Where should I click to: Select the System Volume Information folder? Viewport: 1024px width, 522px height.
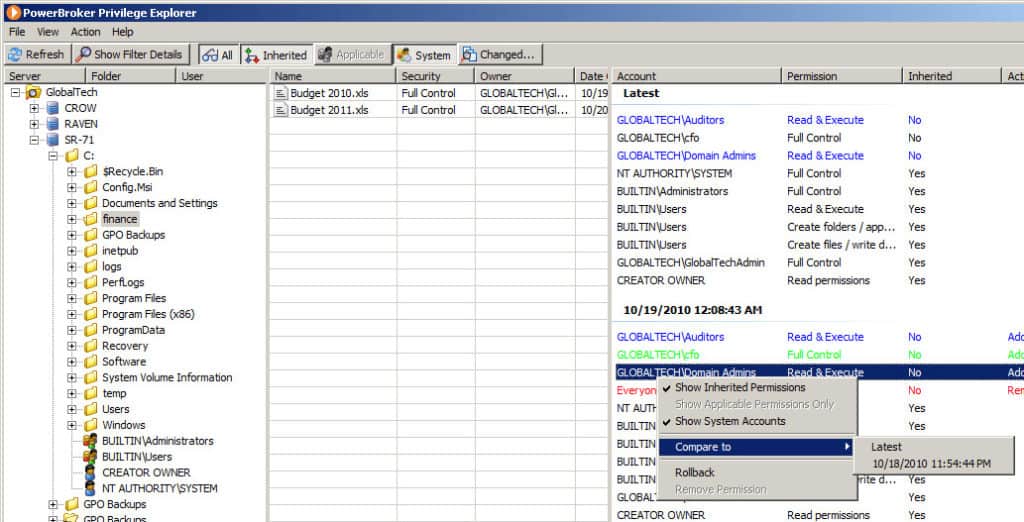167,378
